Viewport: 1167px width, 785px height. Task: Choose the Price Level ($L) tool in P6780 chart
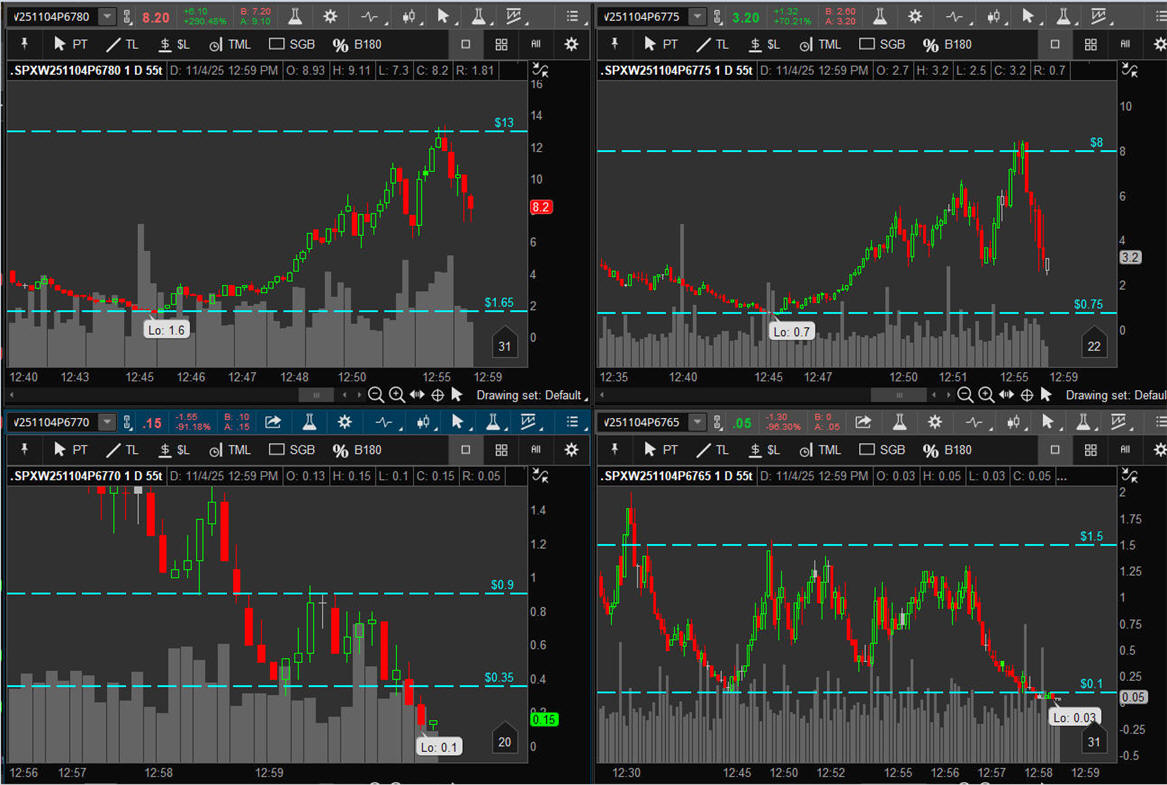pyautogui.click(x=173, y=45)
